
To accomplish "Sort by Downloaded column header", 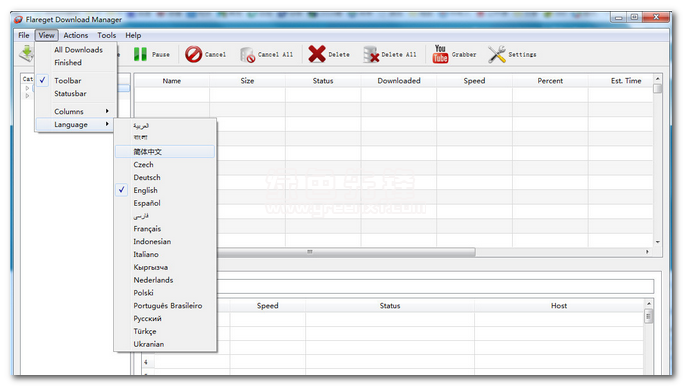I will tap(399, 81).
